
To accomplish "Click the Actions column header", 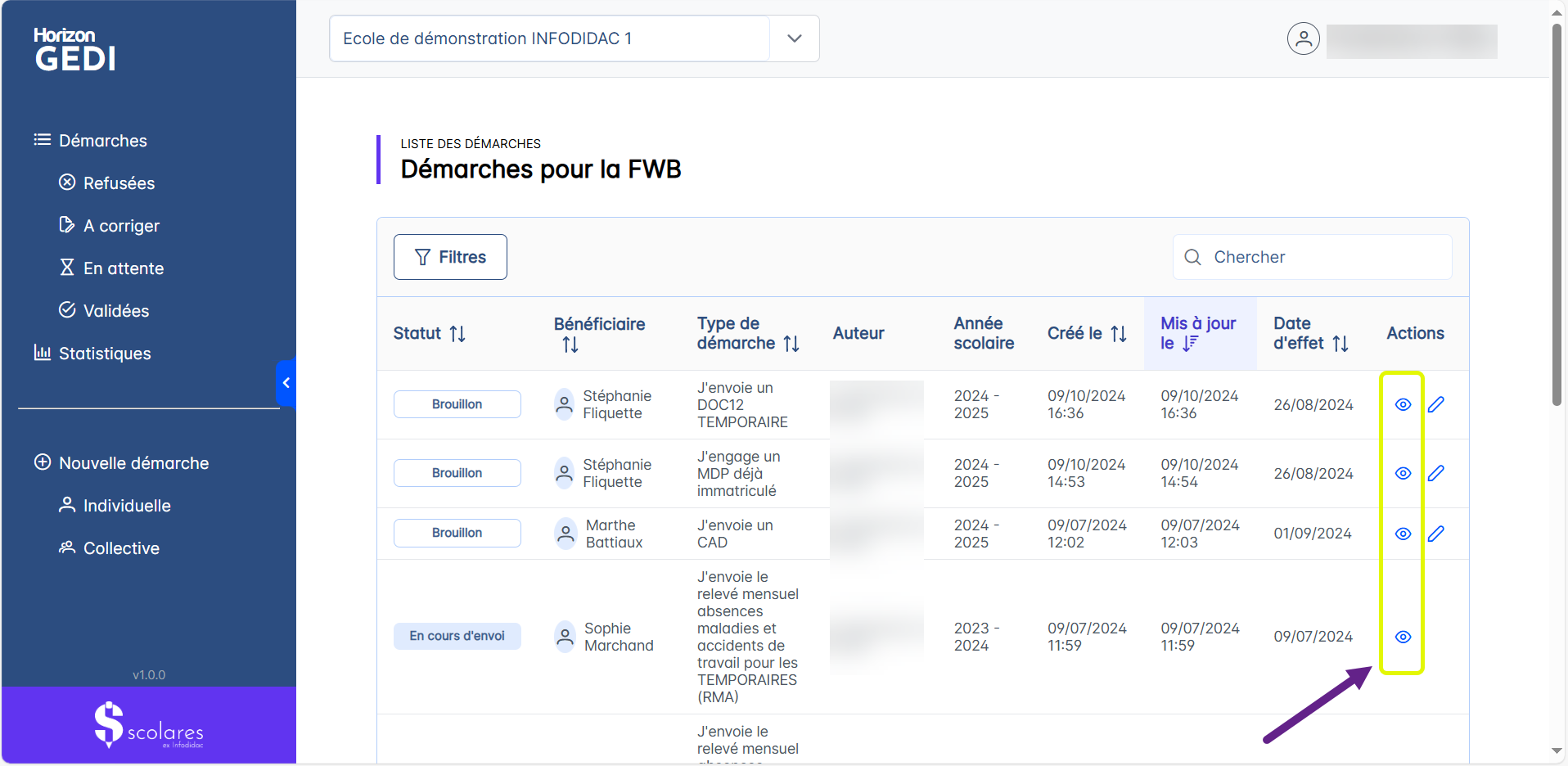I will [x=1415, y=334].
